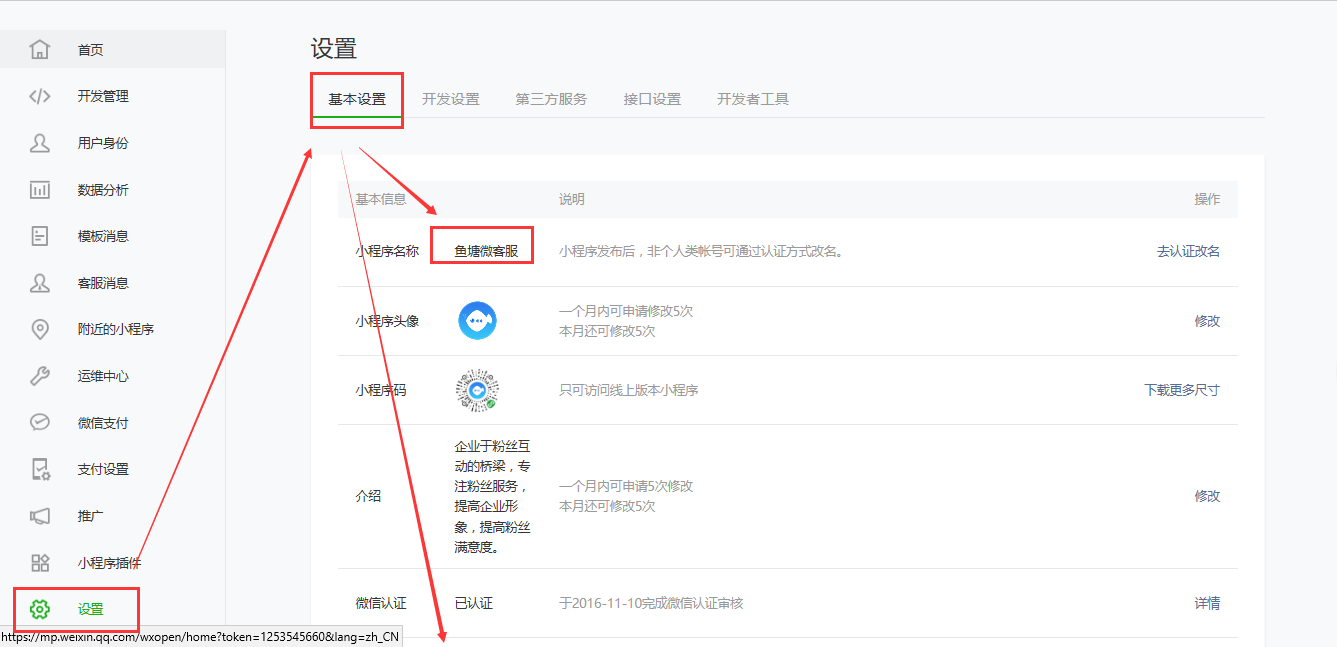Click the mini program name 鱼塘微客服
Screen dimensions: 1337x647
point(486,251)
